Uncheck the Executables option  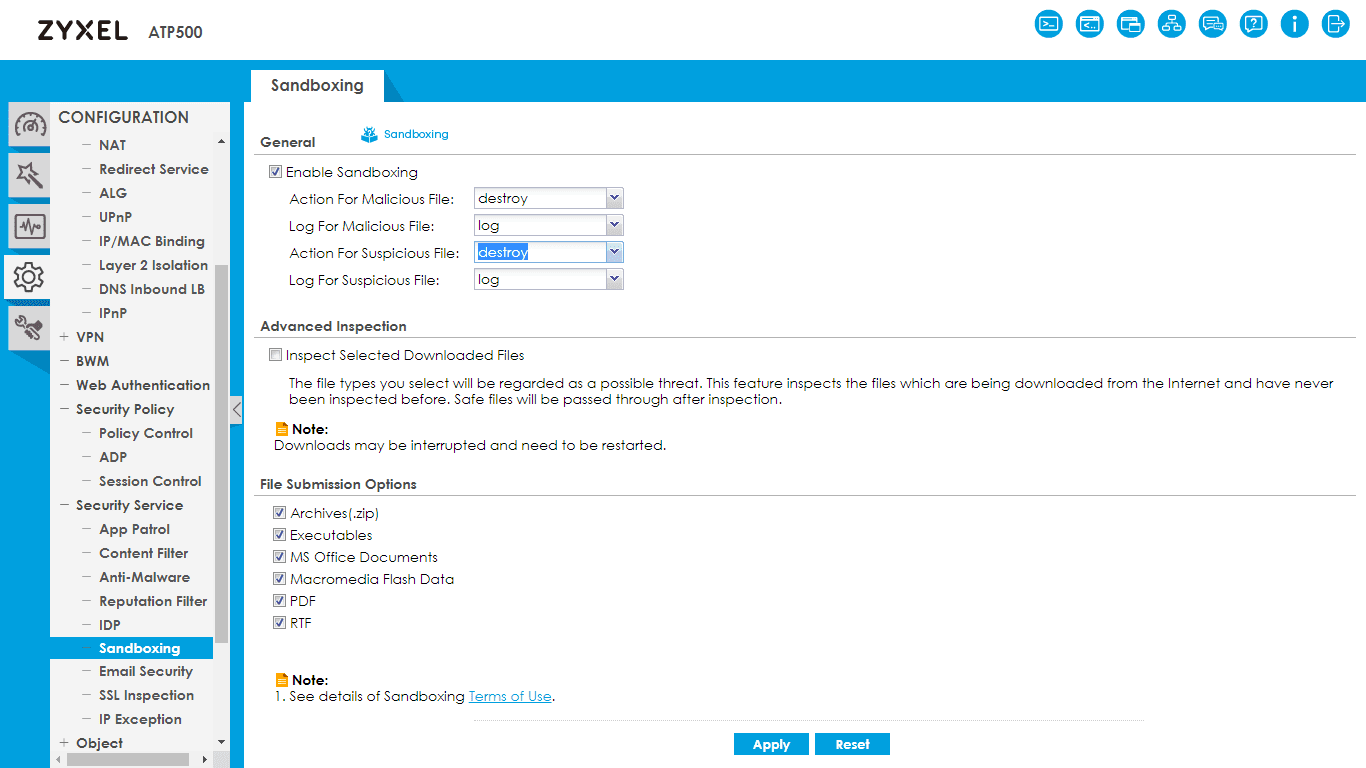(x=280, y=535)
